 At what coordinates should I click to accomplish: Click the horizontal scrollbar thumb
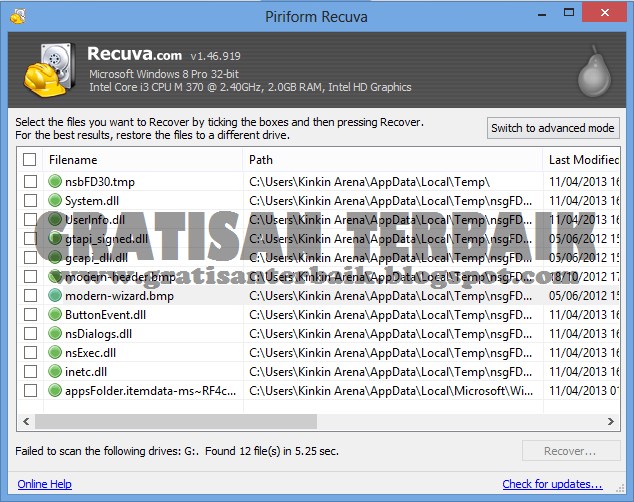click(x=176, y=422)
